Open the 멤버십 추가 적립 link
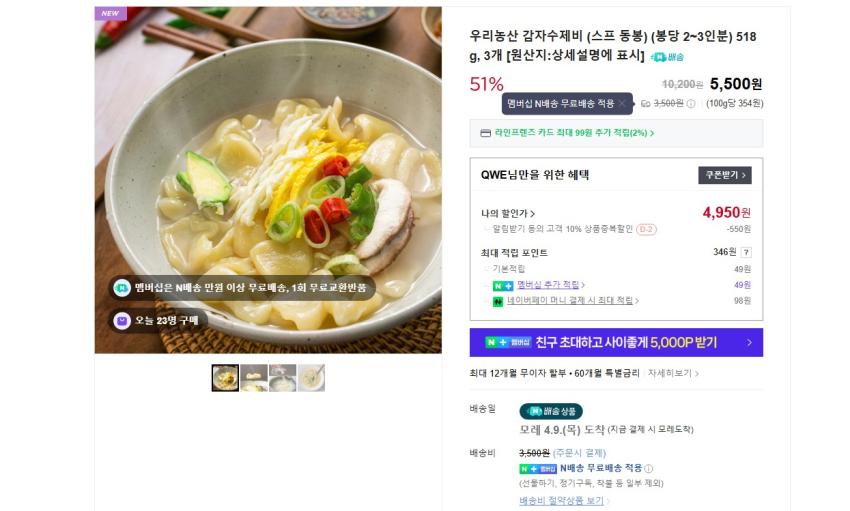Screen dimensions: 850x511 coord(551,285)
